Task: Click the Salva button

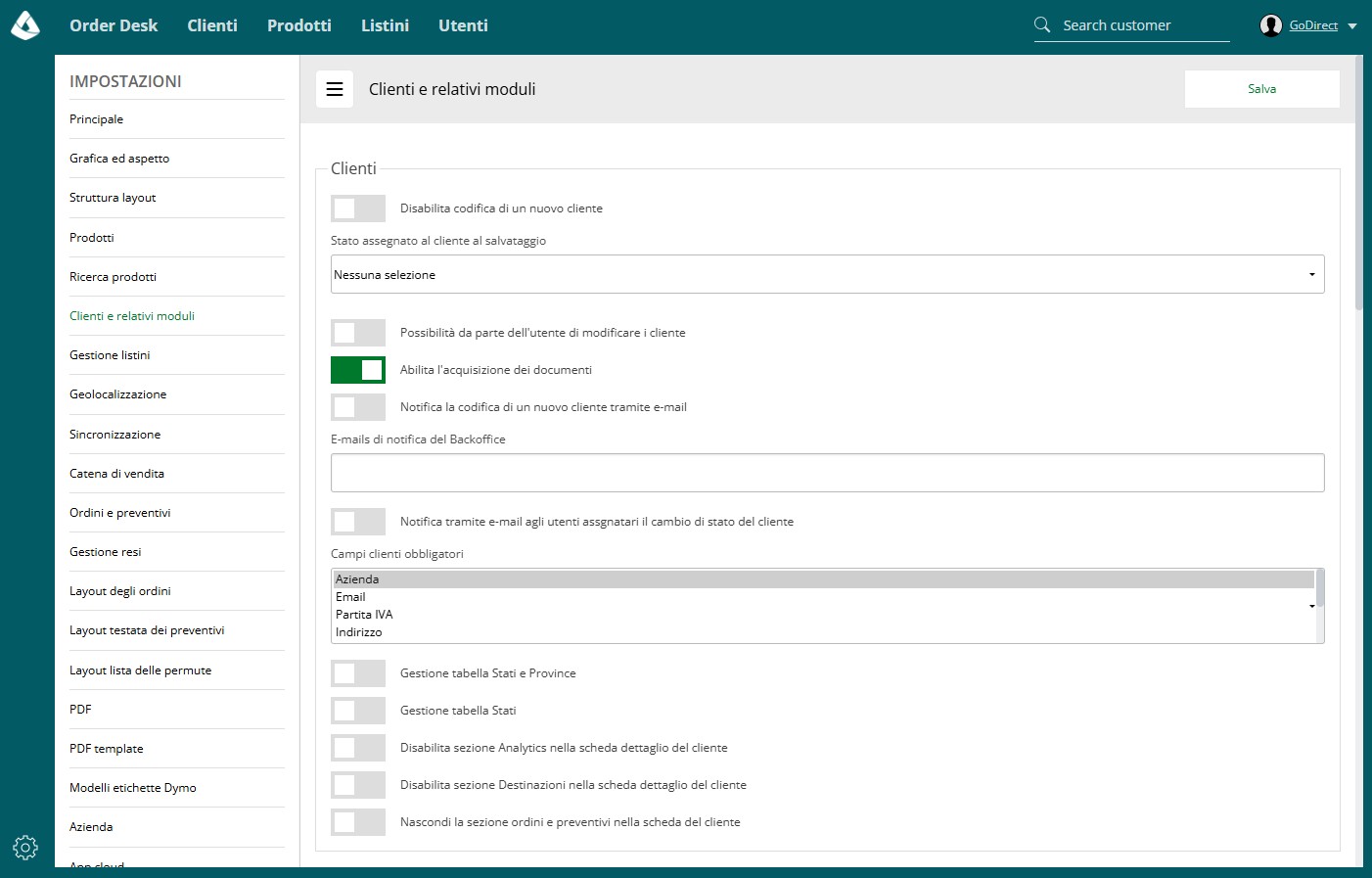Action: click(x=1262, y=89)
